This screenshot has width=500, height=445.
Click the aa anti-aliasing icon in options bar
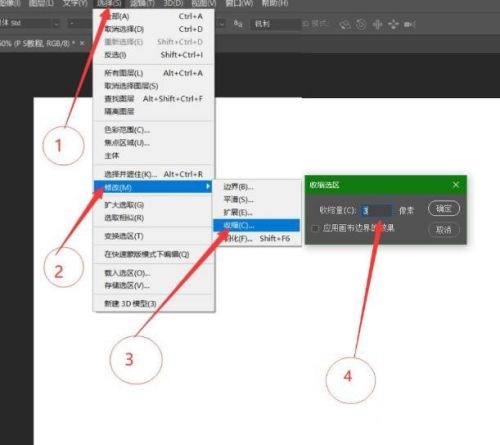[238, 24]
